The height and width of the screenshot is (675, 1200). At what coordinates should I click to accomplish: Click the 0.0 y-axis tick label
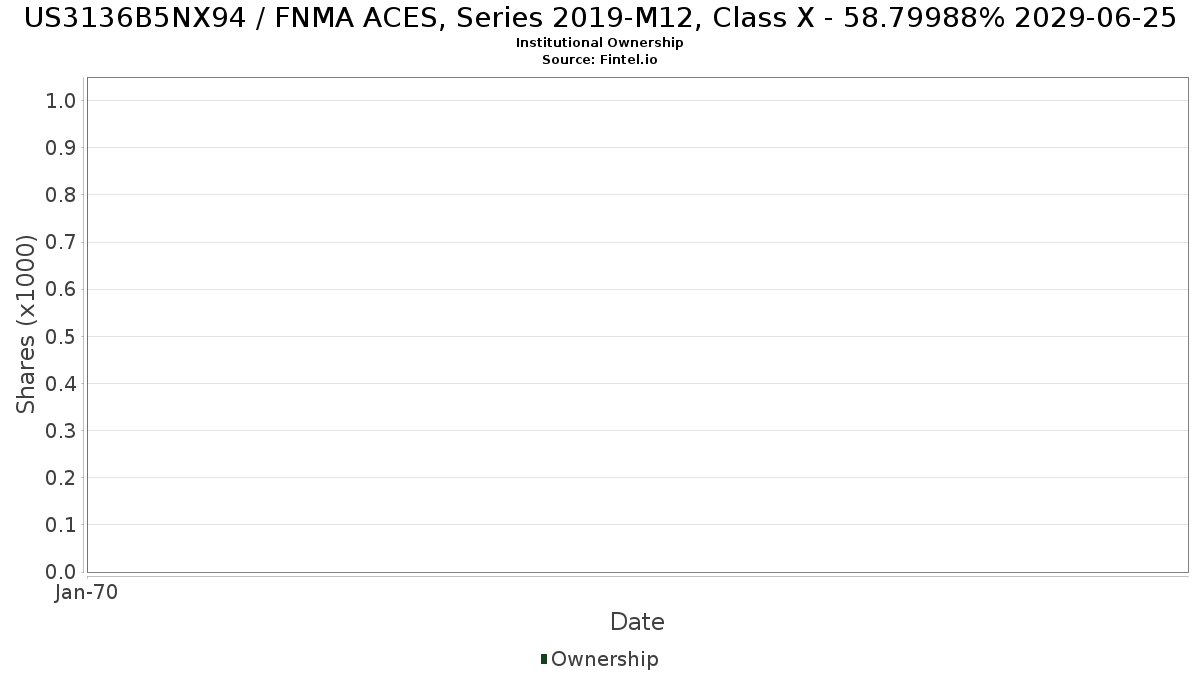[61, 572]
